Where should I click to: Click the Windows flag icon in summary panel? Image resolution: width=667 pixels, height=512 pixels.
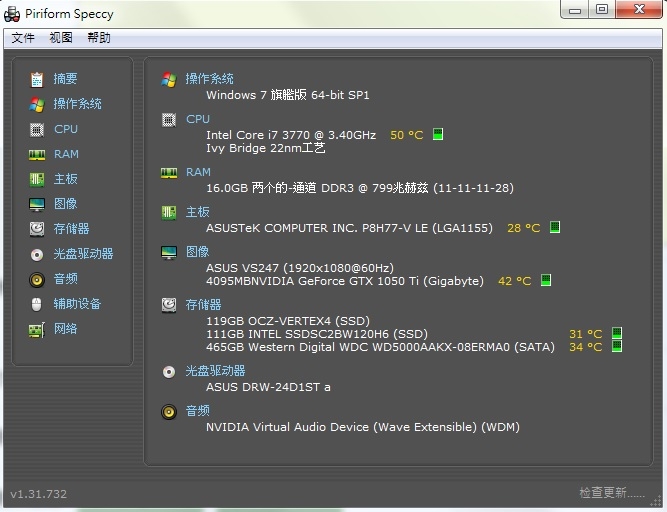(x=169, y=79)
